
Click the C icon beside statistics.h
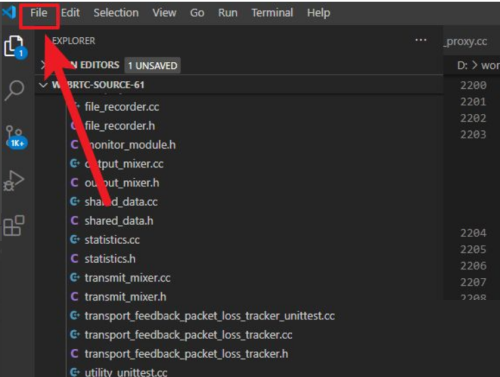pyautogui.click(x=75, y=258)
